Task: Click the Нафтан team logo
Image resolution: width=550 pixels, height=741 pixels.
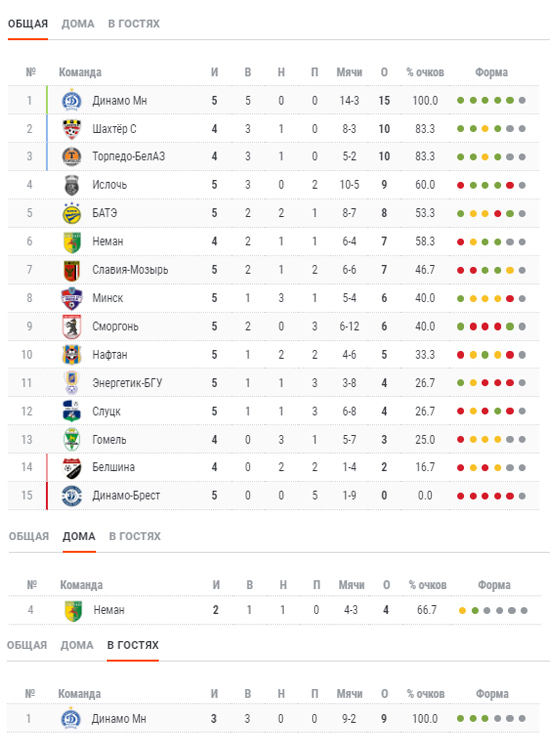Action: [72, 354]
